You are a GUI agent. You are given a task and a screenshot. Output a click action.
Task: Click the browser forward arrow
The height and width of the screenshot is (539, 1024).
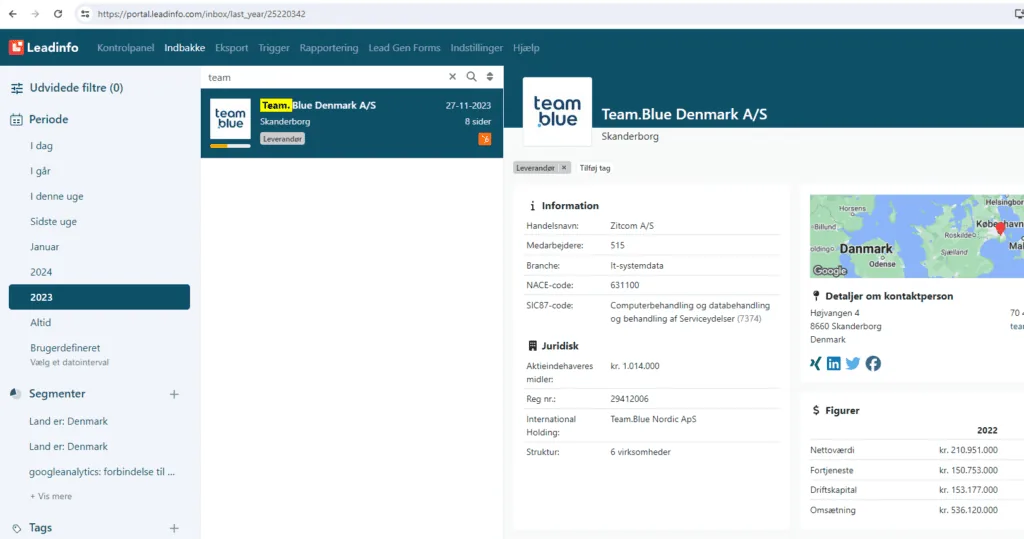[x=35, y=14]
